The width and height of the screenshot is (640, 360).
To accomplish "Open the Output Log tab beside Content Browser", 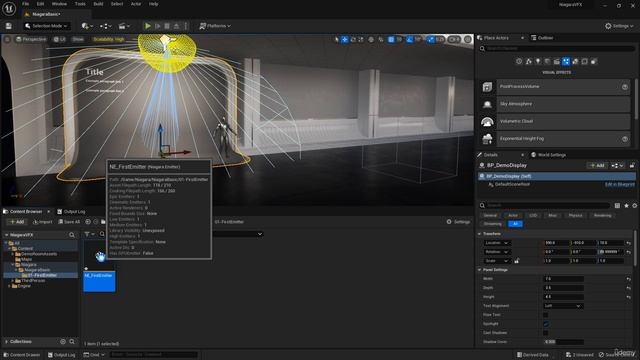I will click(71, 211).
